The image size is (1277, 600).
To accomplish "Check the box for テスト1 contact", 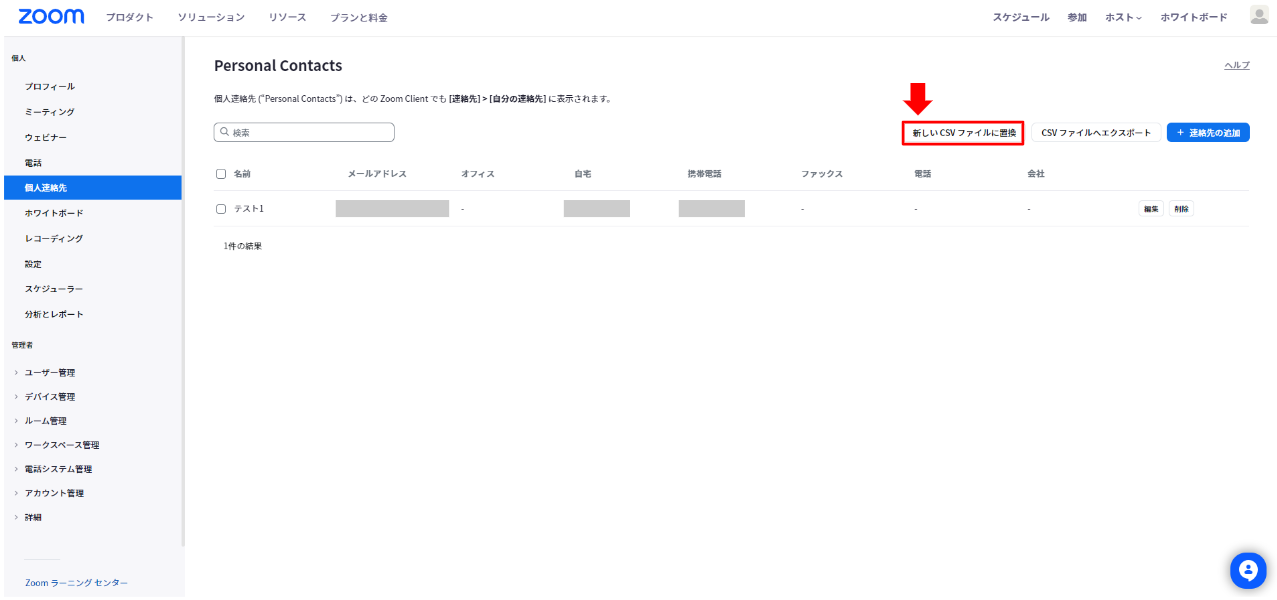I will (221, 209).
